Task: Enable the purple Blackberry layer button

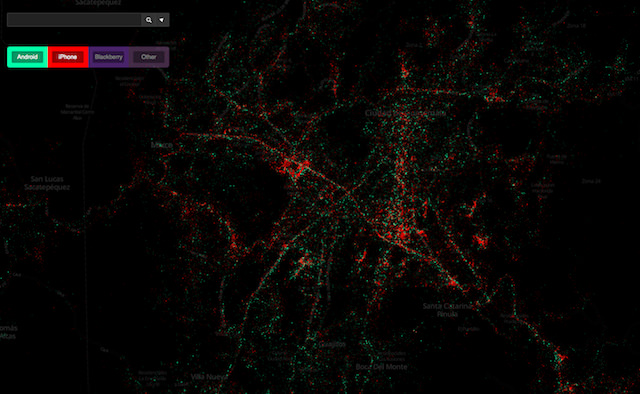Action: click(x=109, y=57)
